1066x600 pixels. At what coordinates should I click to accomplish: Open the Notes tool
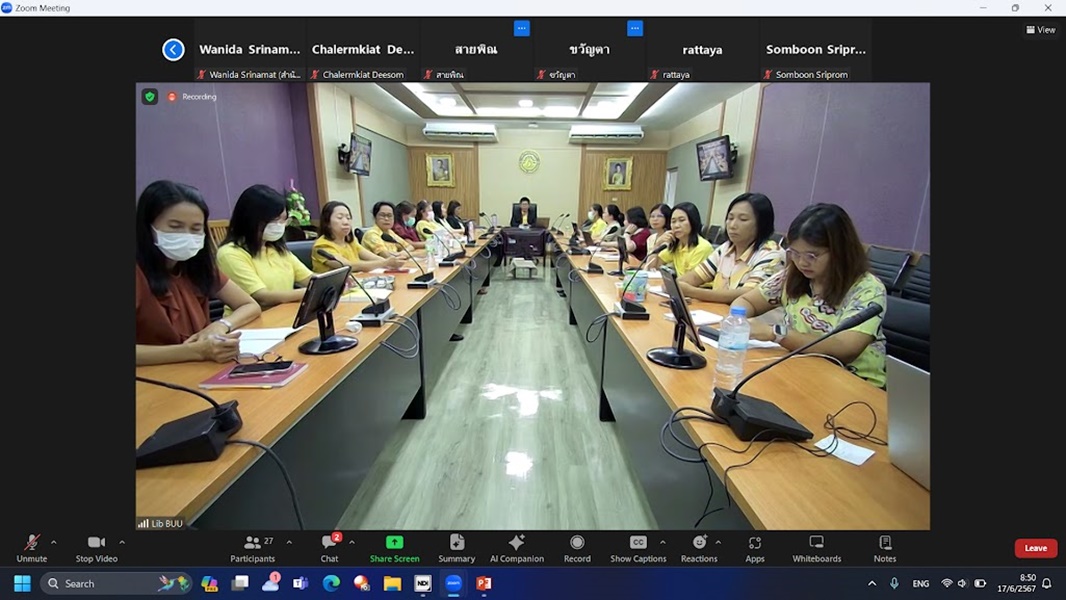[x=884, y=547]
